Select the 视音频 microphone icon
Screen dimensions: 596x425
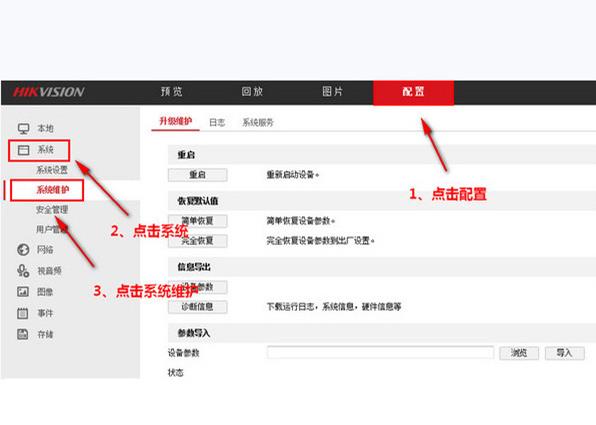[x=23, y=271]
